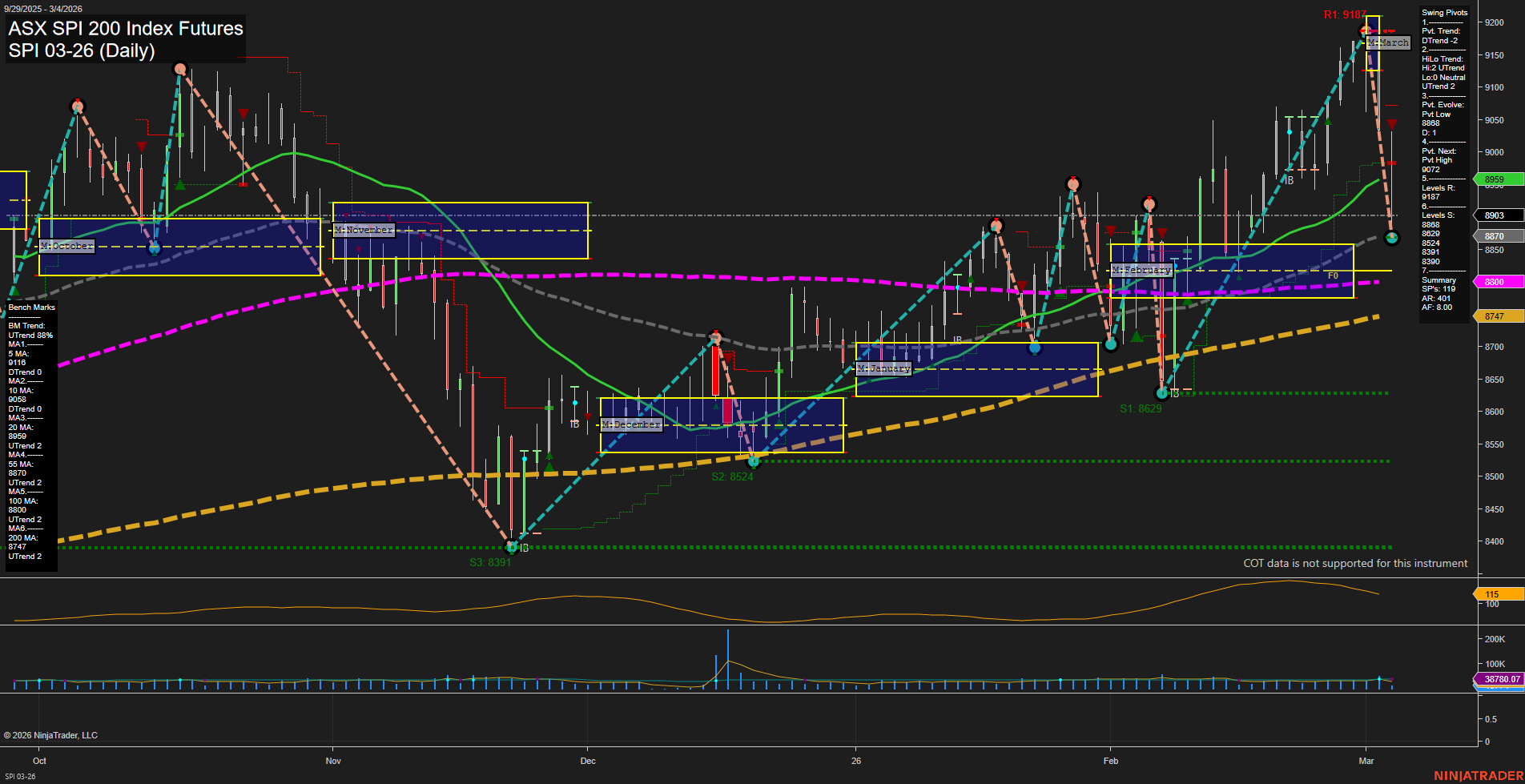Click the red down-triangle marker above the M:October box
Viewport: 1525px width, 784px height.
click(142, 148)
